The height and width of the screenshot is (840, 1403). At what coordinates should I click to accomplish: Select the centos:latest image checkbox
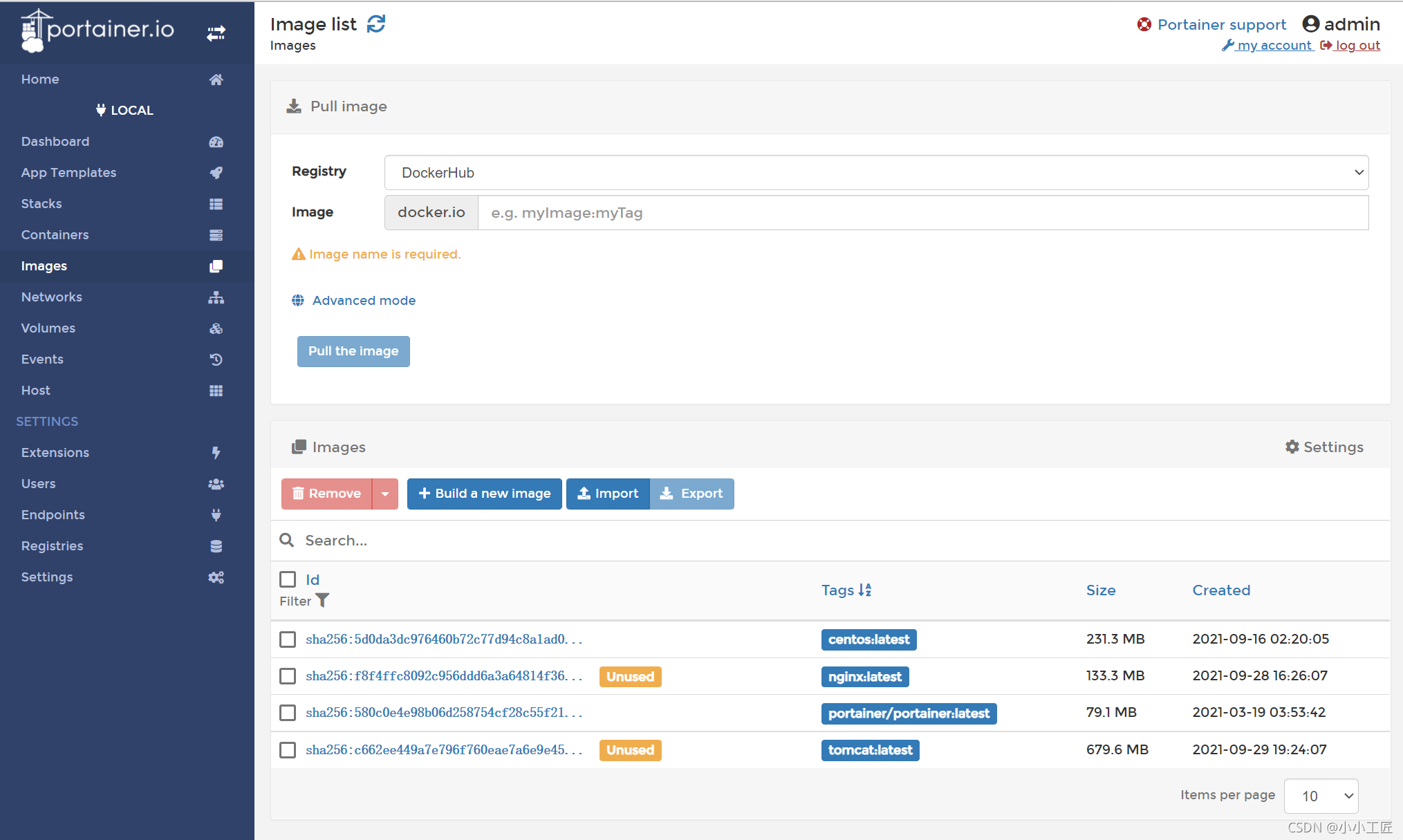[288, 639]
